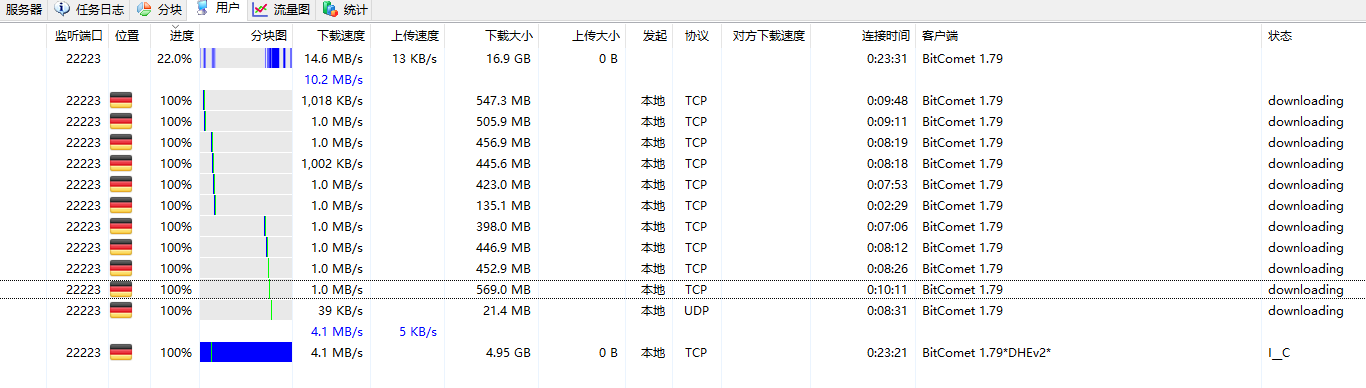The image size is (1366, 388).
Task: Select peer row with 569.0 MB downloaded
Action: click(x=683, y=289)
